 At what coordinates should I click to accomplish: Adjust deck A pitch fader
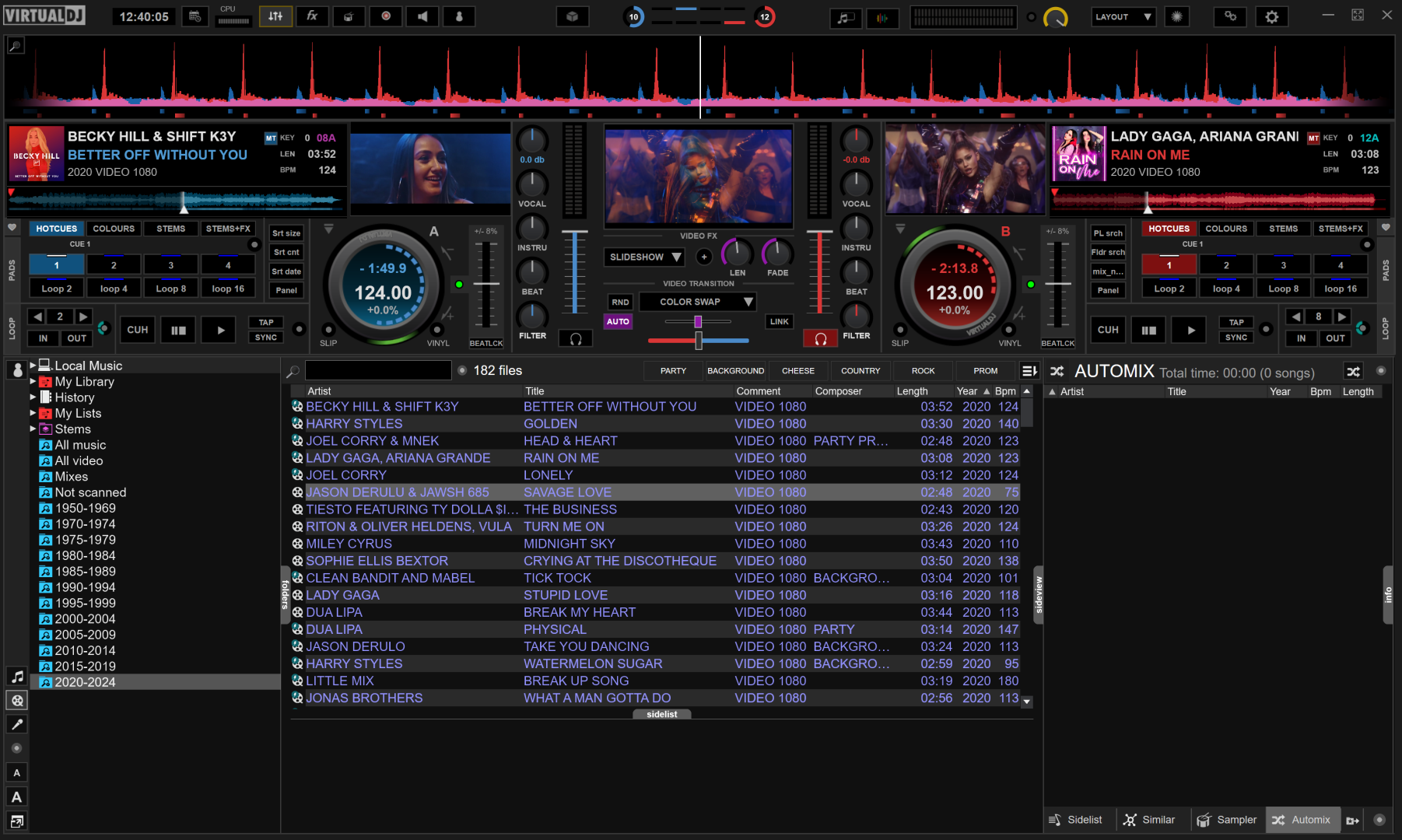pyautogui.click(x=486, y=284)
